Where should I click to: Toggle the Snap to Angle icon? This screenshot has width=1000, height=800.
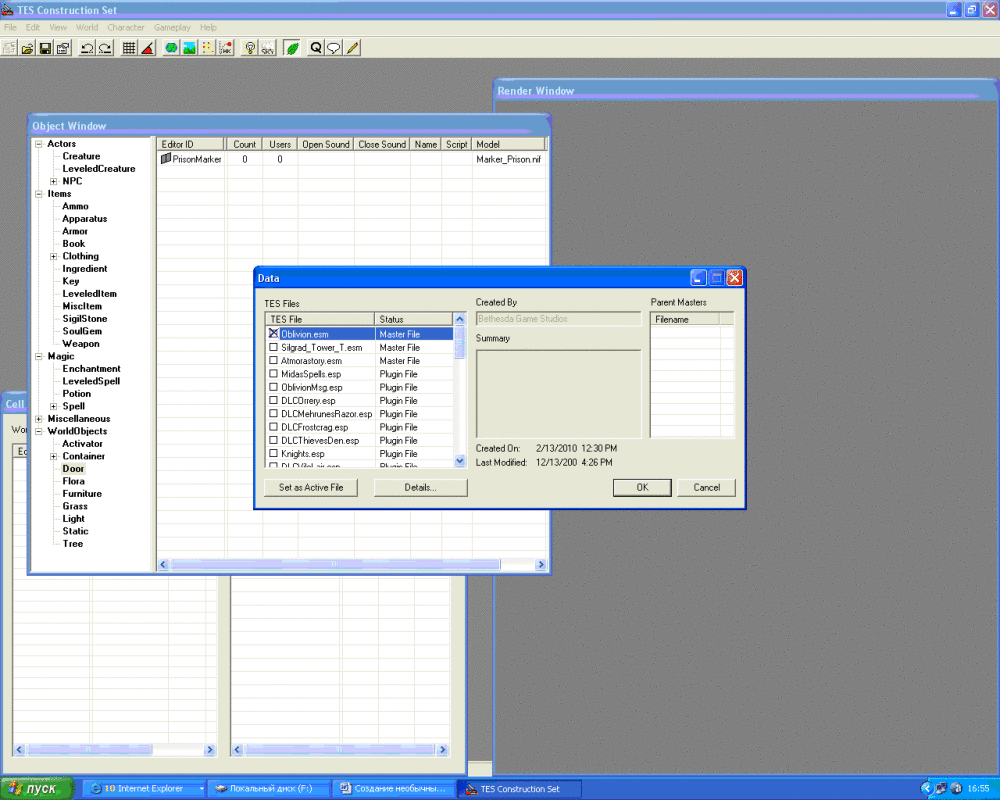click(147, 48)
